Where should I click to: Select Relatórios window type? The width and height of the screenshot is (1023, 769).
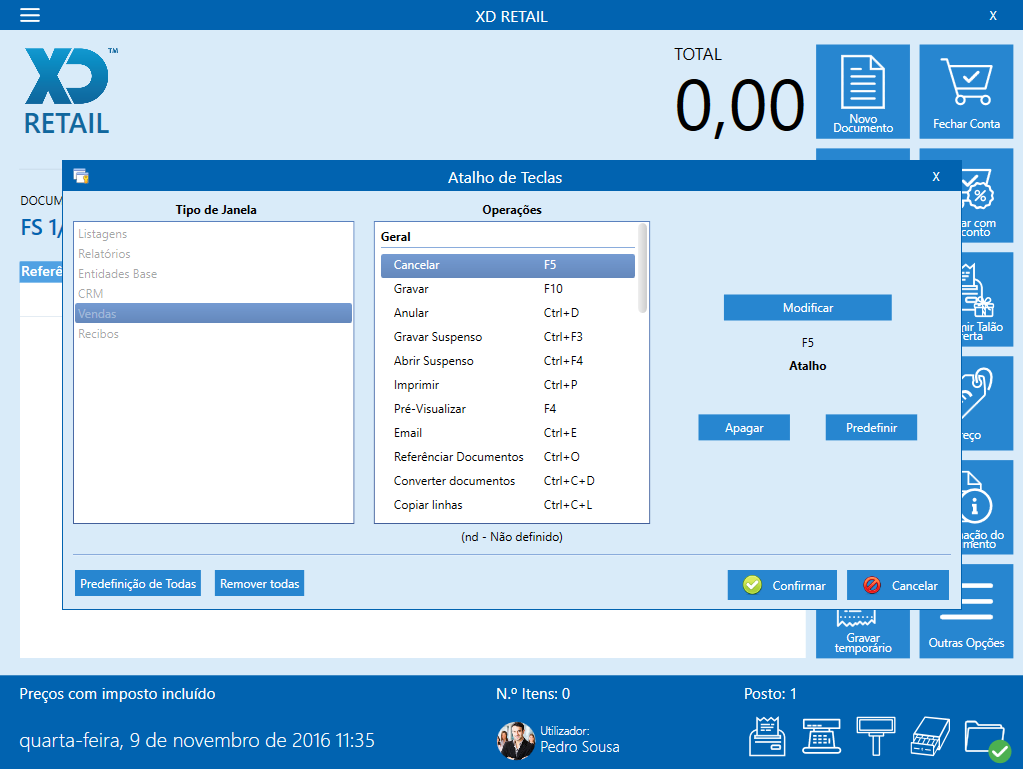pos(213,254)
